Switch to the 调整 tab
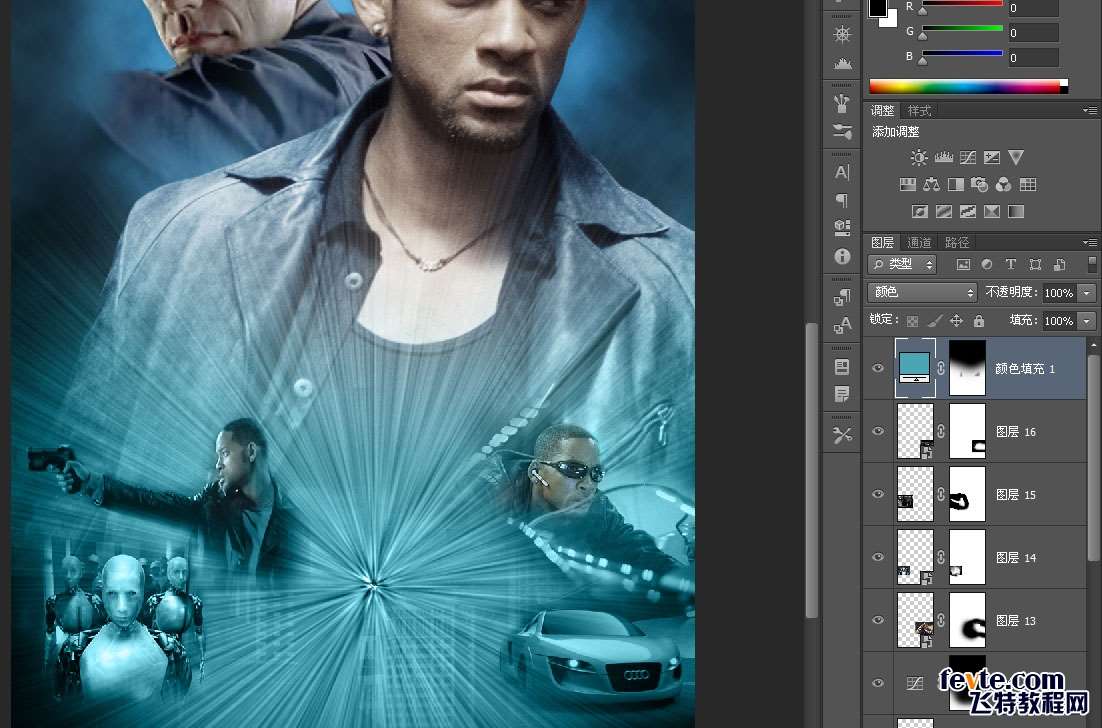 tap(882, 110)
